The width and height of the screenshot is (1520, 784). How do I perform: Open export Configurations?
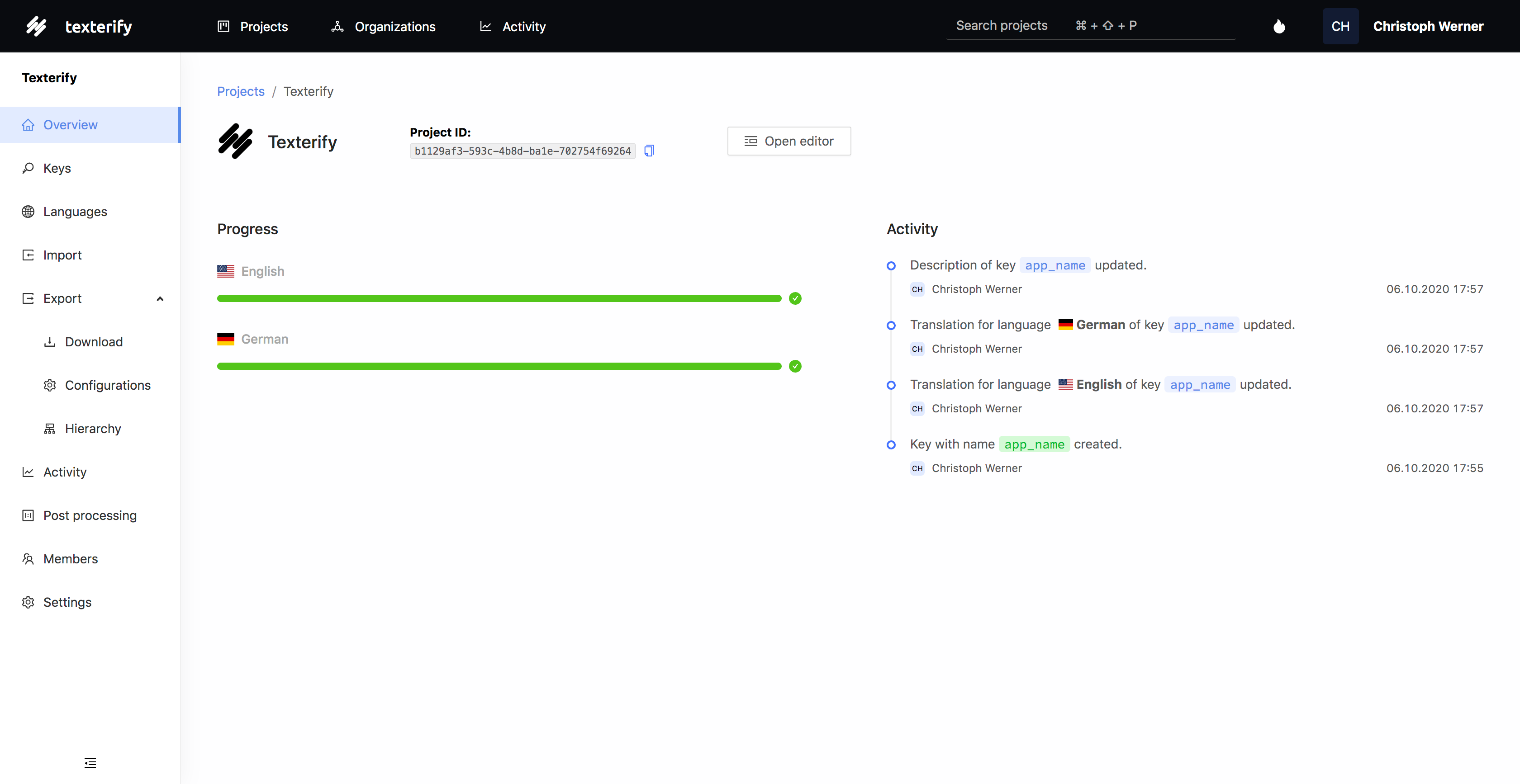[x=107, y=385]
